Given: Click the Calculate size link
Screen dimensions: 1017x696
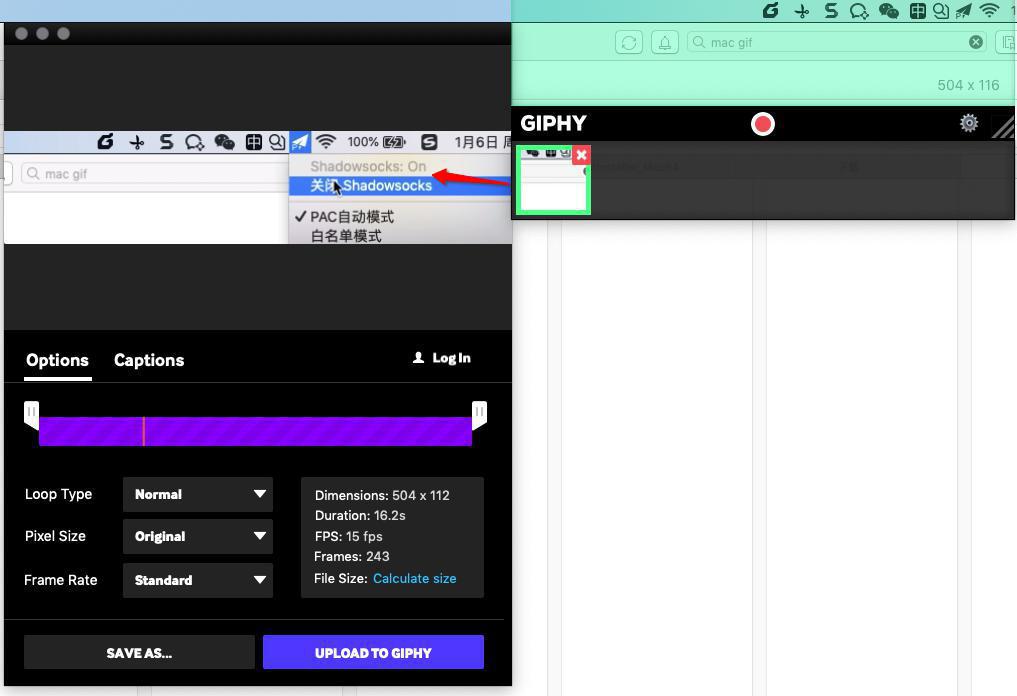Looking at the screenshot, I should pyautogui.click(x=414, y=578).
